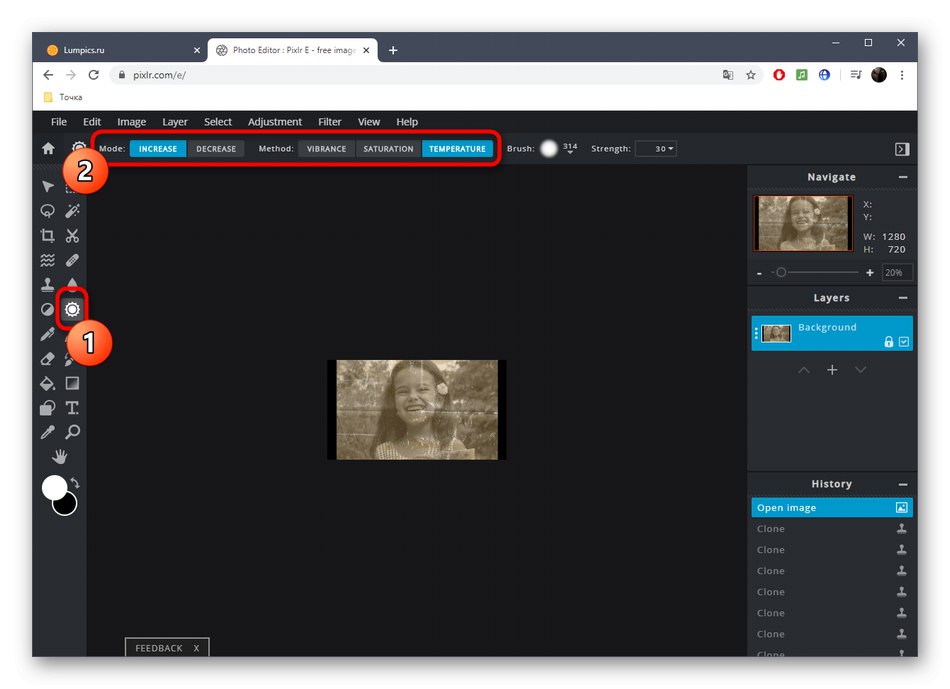The image size is (950, 689).
Task: Reload the page
Action: (93, 75)
